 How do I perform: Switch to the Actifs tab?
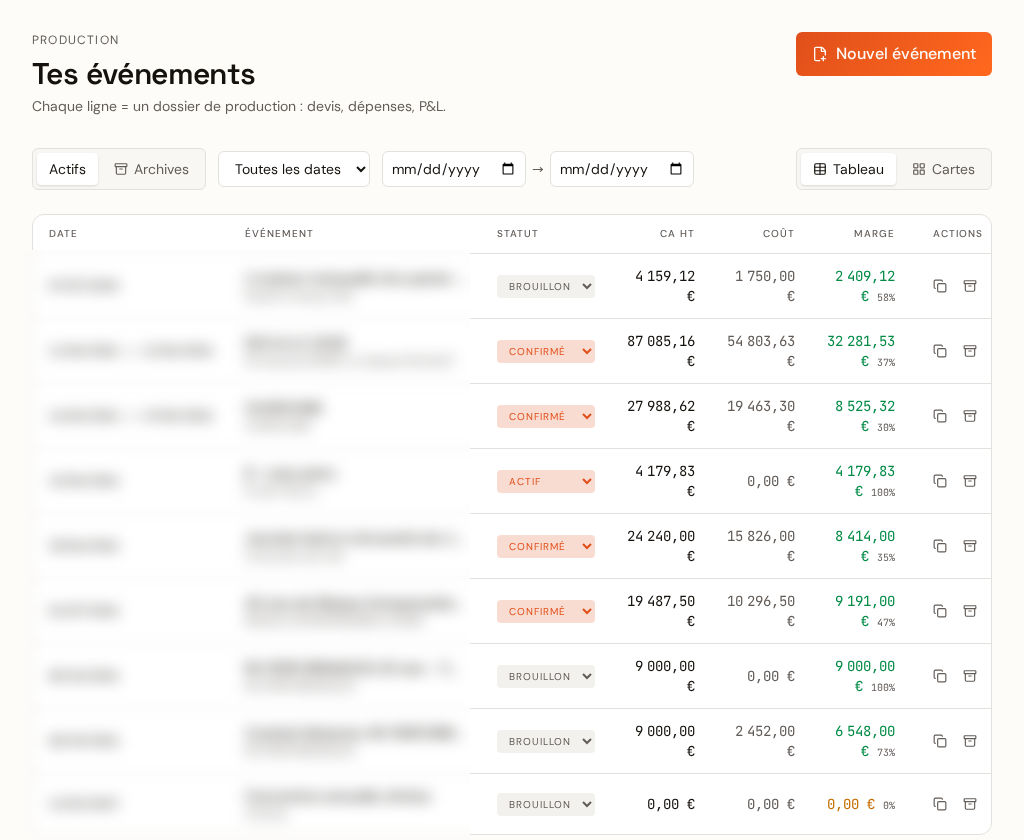click(67, 169)
